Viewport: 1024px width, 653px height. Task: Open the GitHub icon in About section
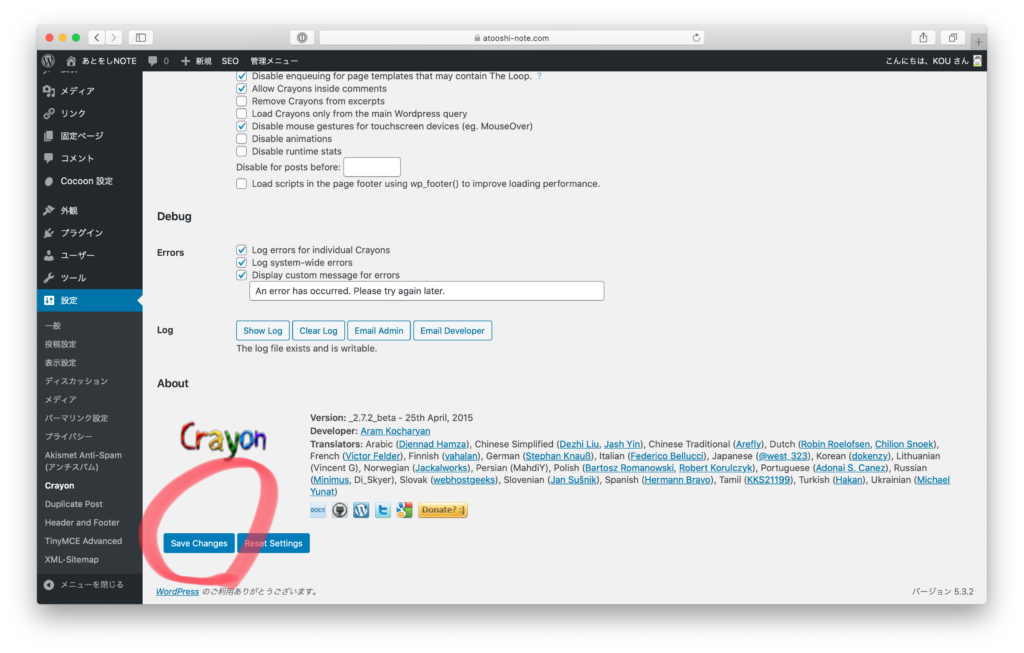pyautogui.click(x=340, y=510)
